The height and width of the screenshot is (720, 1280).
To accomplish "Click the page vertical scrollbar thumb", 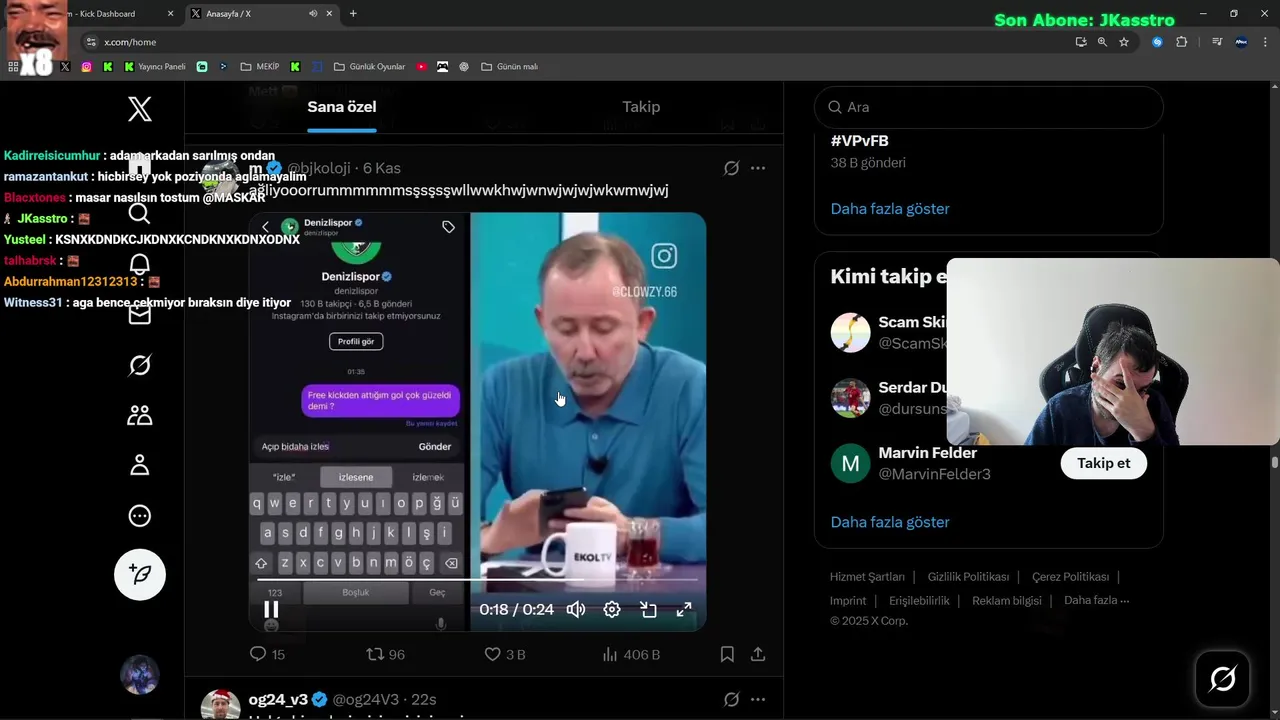I will [x=1275, y=463].
